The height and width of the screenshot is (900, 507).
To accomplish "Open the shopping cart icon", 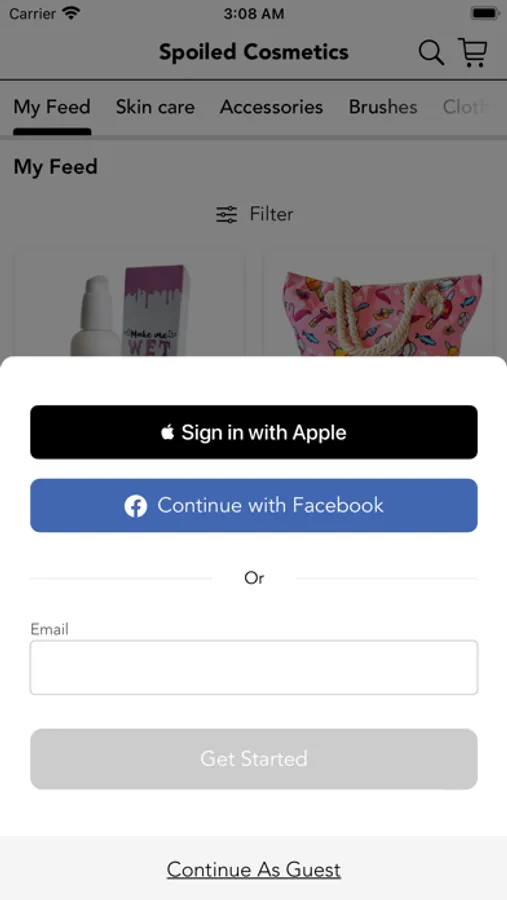I will 473,52.
